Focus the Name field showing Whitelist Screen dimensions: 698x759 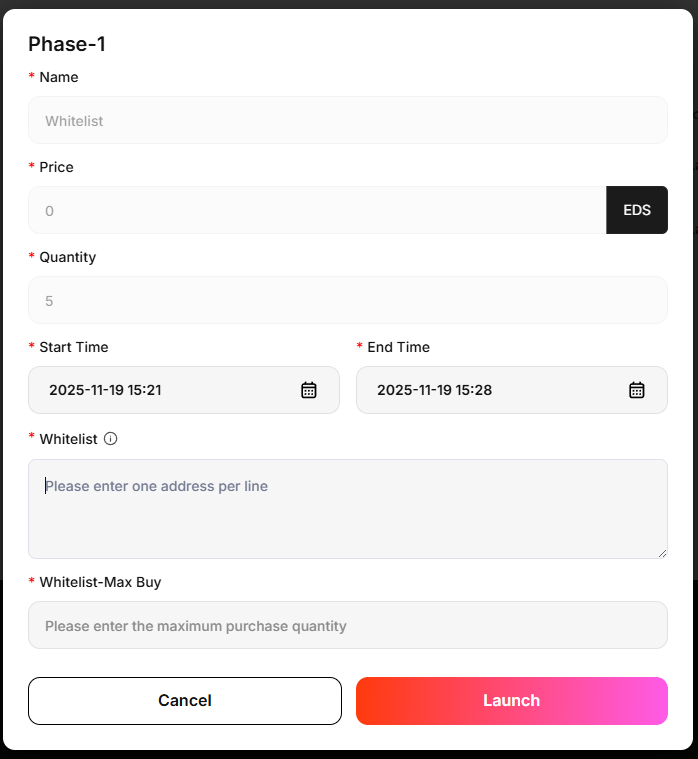coord(347,120)
